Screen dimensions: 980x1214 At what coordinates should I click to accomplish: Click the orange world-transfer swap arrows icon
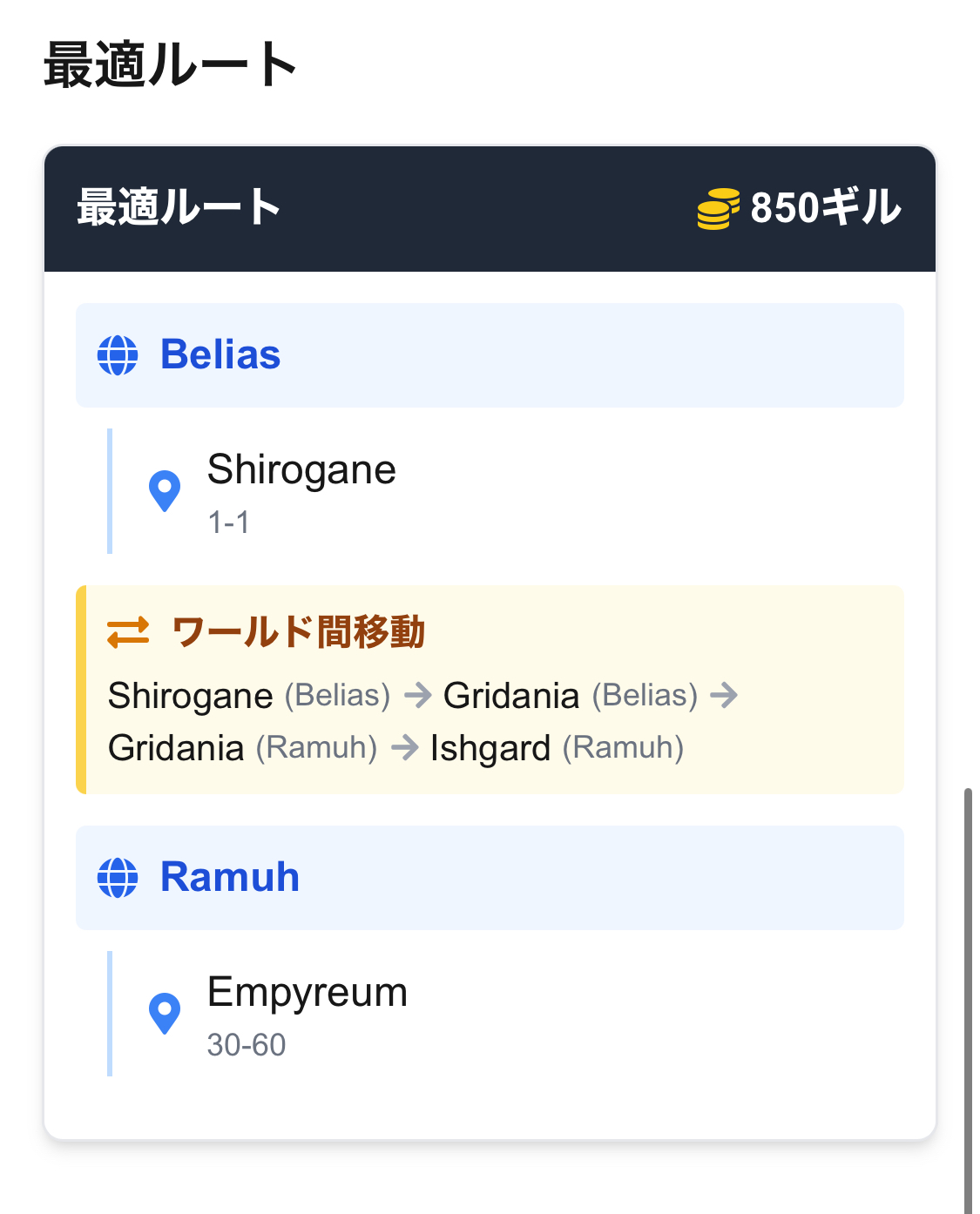[128, 633]
